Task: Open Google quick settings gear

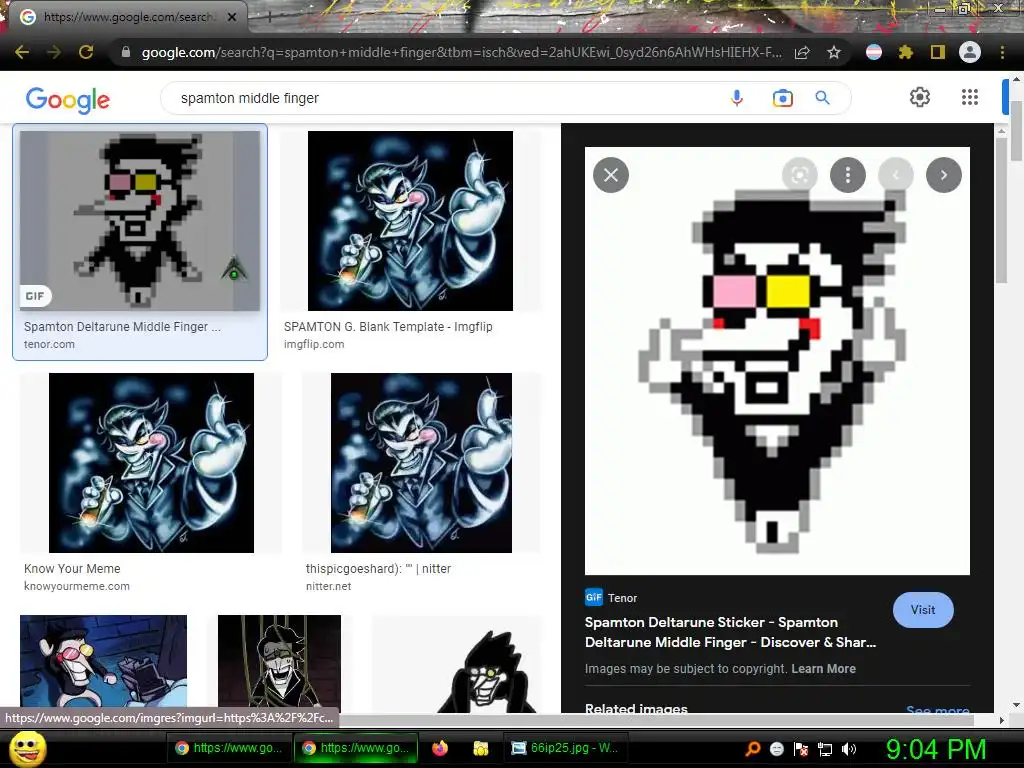Action: tap(920, 97)
